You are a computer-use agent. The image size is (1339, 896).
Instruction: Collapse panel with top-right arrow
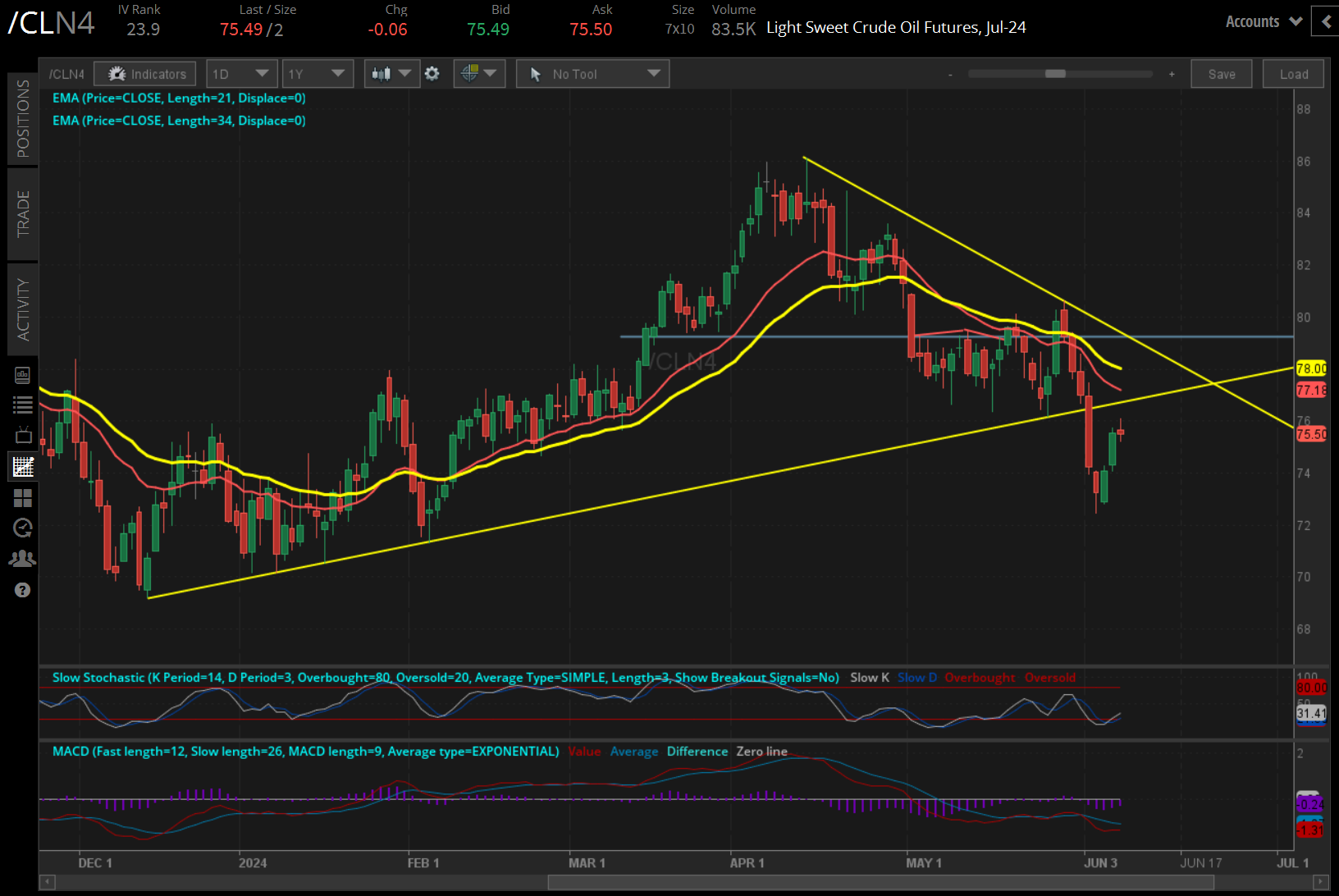(1325, 21)
